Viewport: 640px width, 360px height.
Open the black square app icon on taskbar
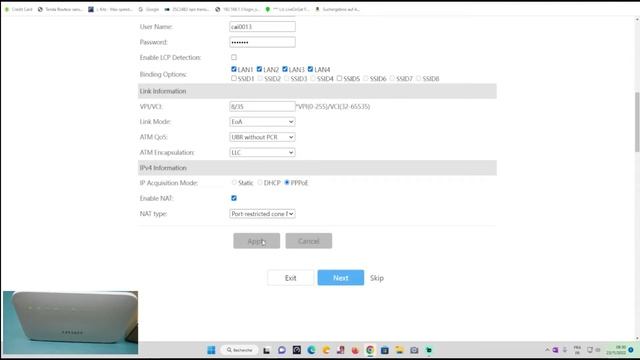297,350
